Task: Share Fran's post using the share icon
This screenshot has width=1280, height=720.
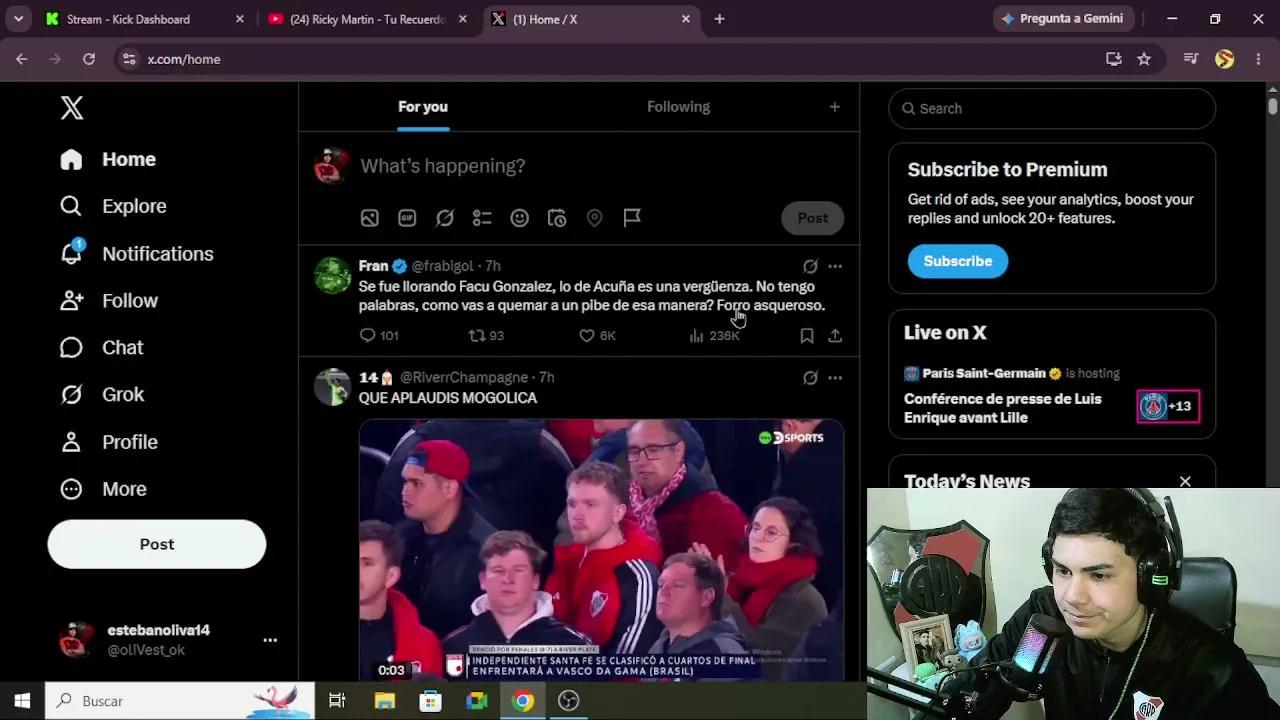Action: pos(835,336)
